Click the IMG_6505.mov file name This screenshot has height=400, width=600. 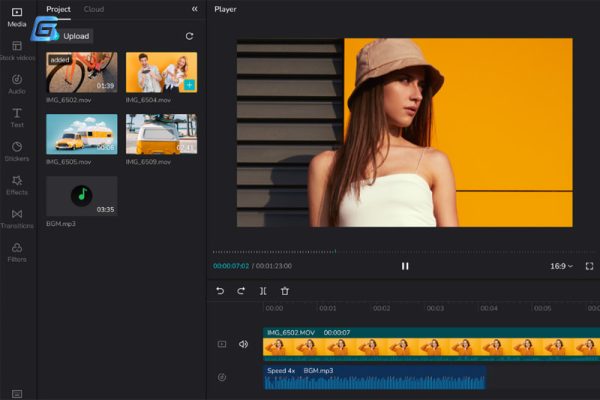coord(68,162)
